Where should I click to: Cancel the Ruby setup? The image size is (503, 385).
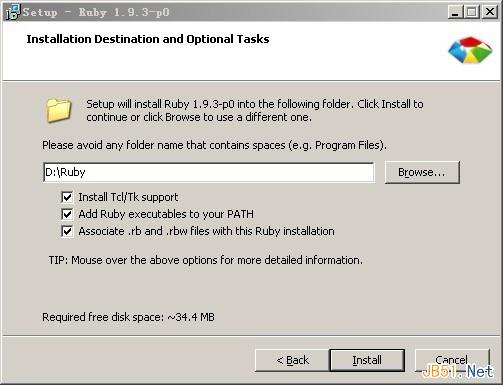point(452,360)
